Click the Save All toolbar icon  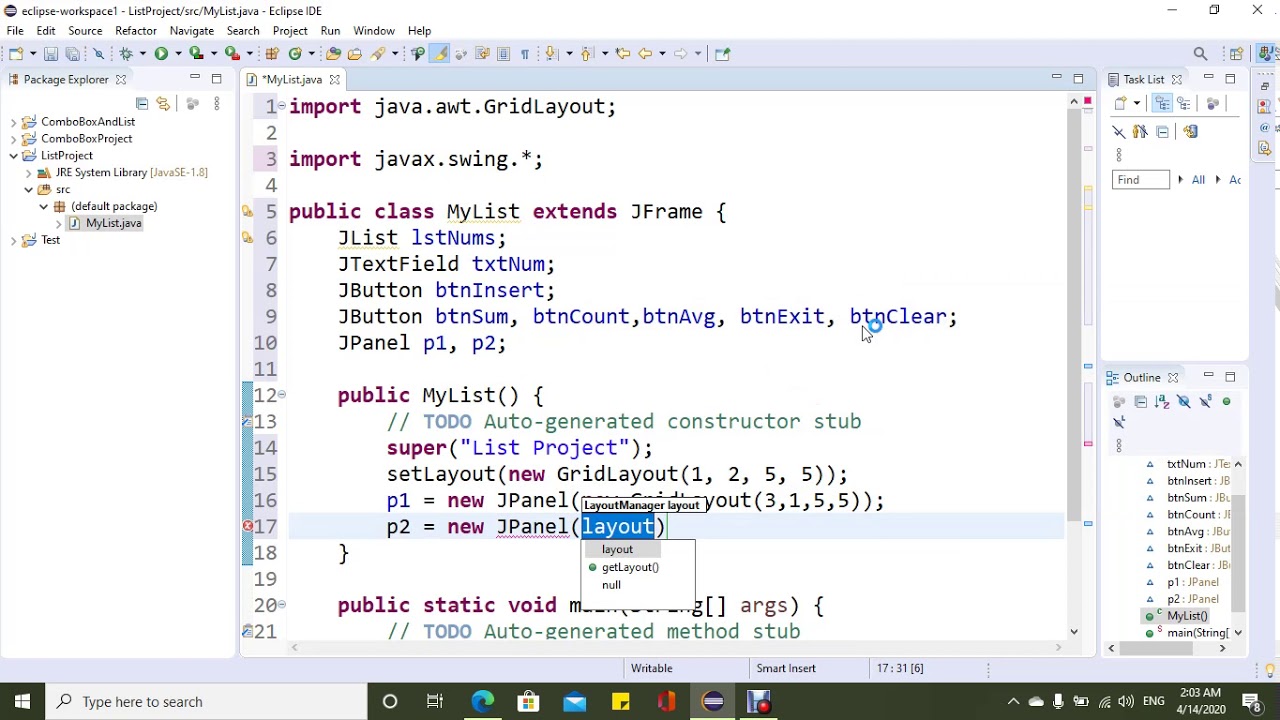[72, 53]
